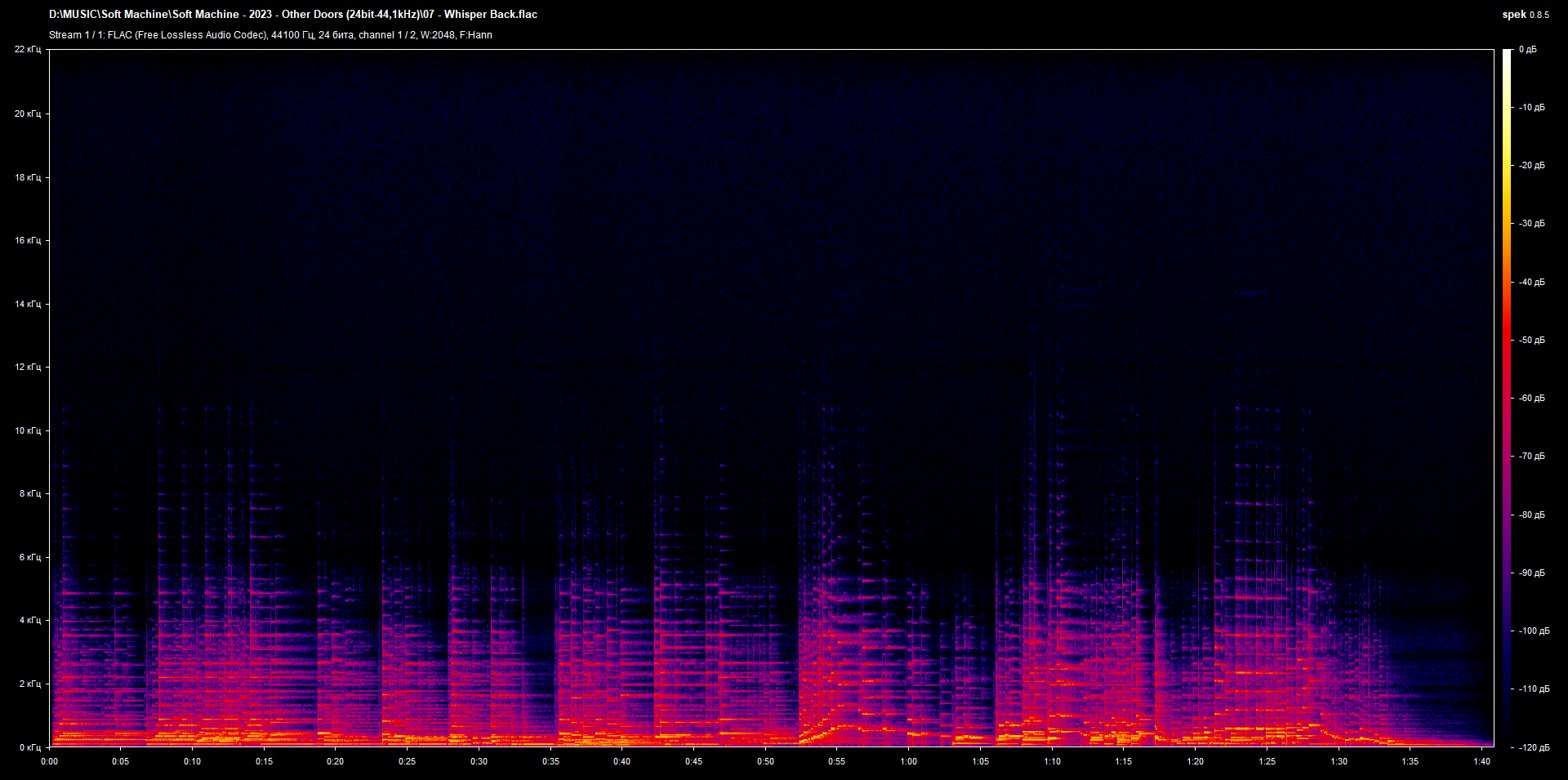The height and width of the screenshot is (780, 1568).
Task: Click the 0:30 time axis label
Action: [x=479, y=761]
